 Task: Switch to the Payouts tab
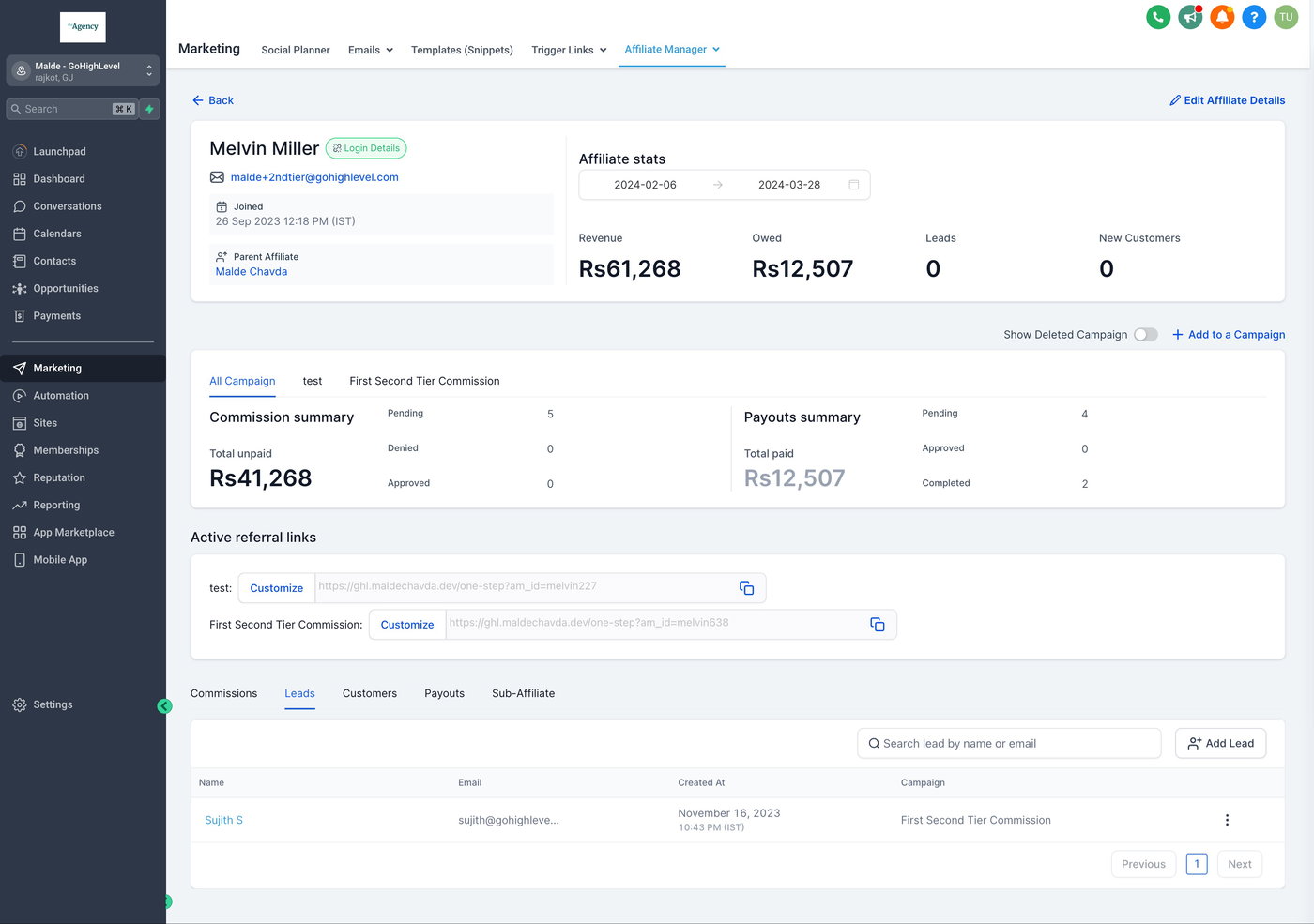(444, 694)
